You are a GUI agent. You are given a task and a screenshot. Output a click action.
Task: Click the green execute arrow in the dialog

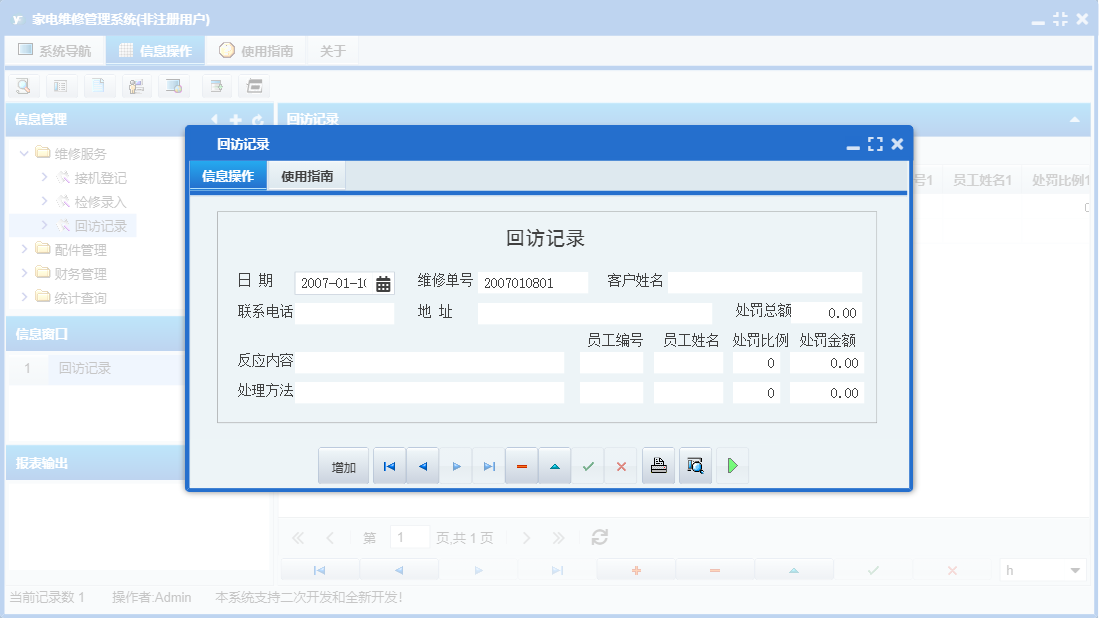[732, 465]
